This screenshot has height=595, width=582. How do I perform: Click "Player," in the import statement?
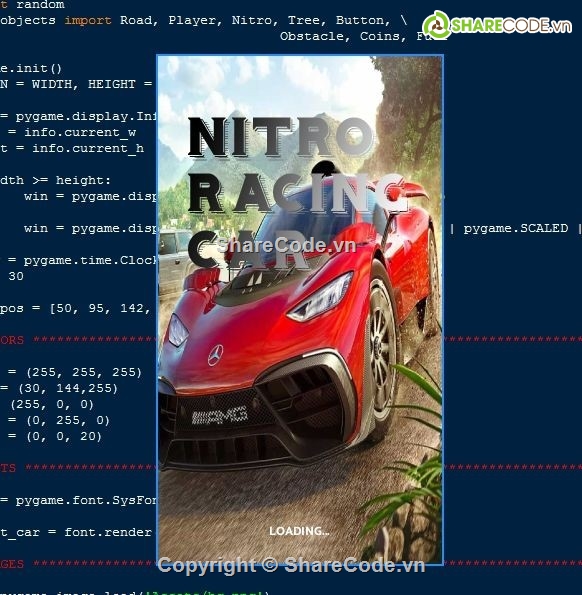point(195,20)
